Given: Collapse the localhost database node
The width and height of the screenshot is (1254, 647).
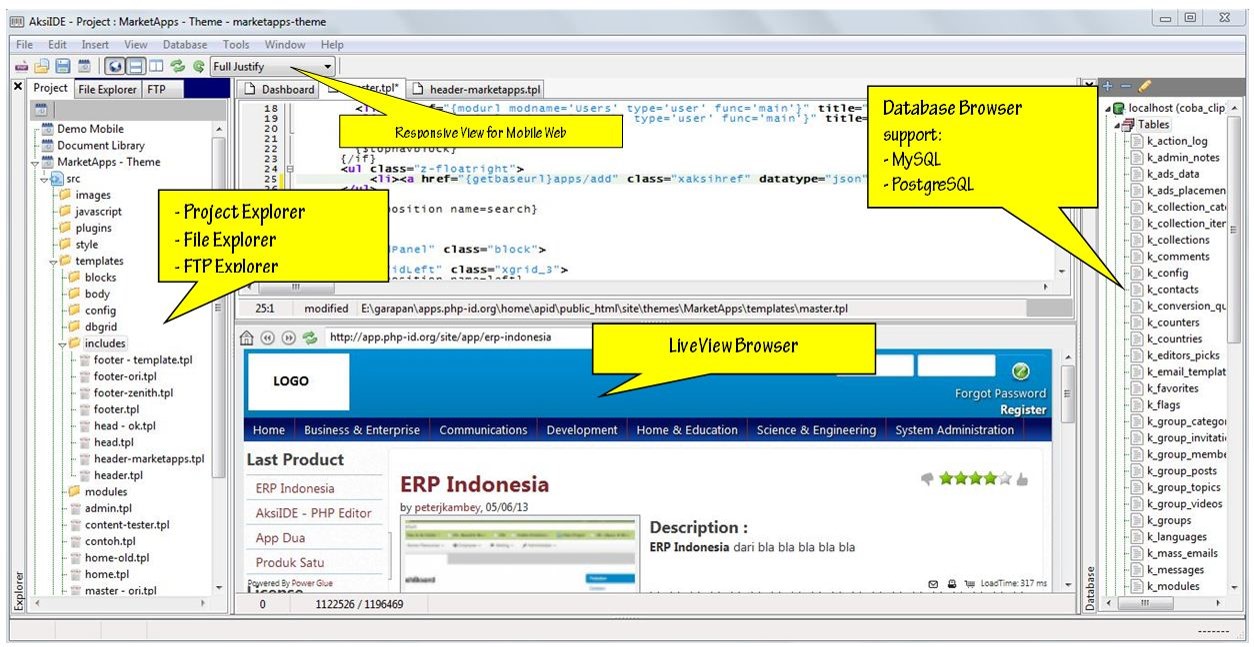Looking at the screenshot, I should point(1108,108).
